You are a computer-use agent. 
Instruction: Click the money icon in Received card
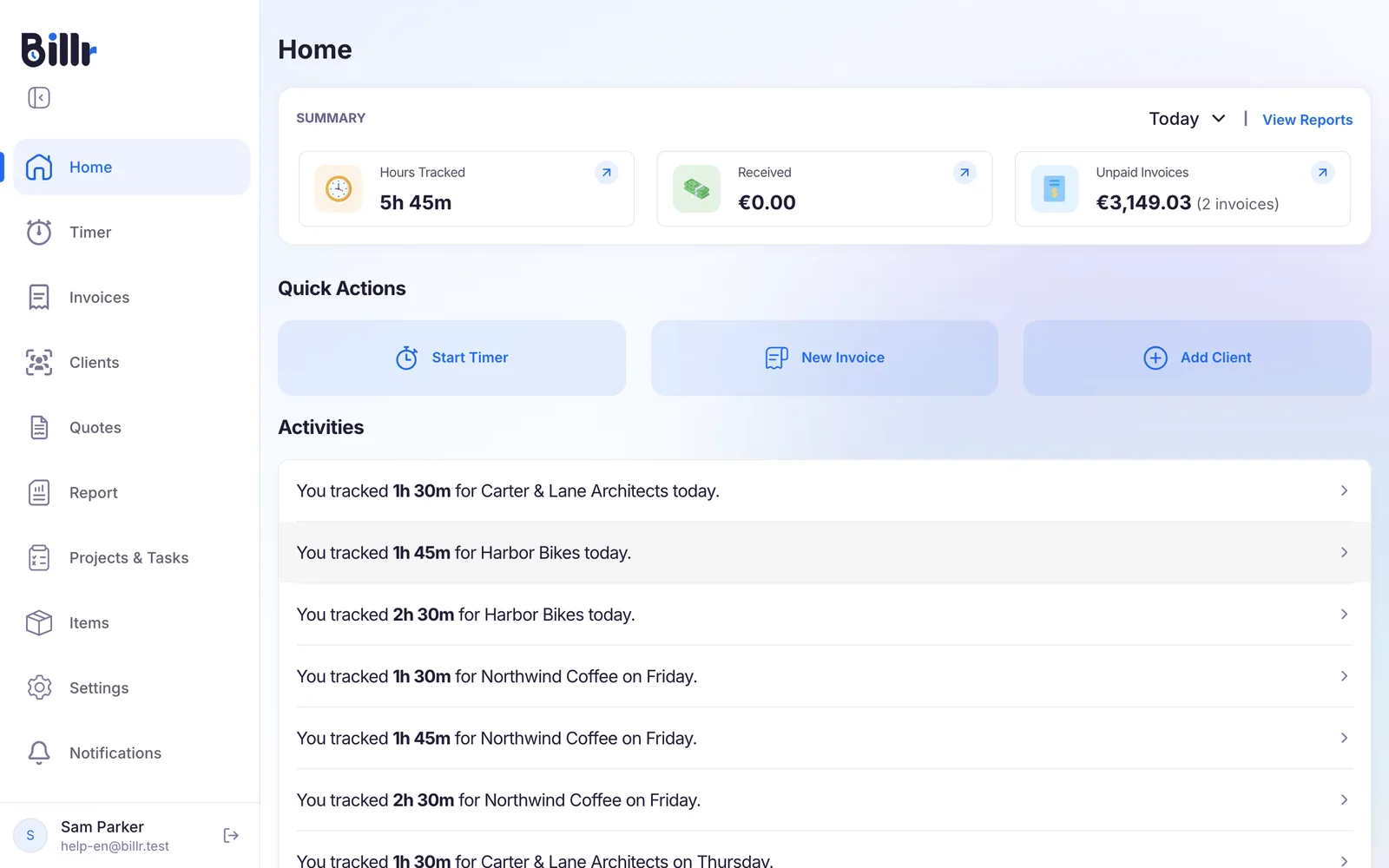696,188
